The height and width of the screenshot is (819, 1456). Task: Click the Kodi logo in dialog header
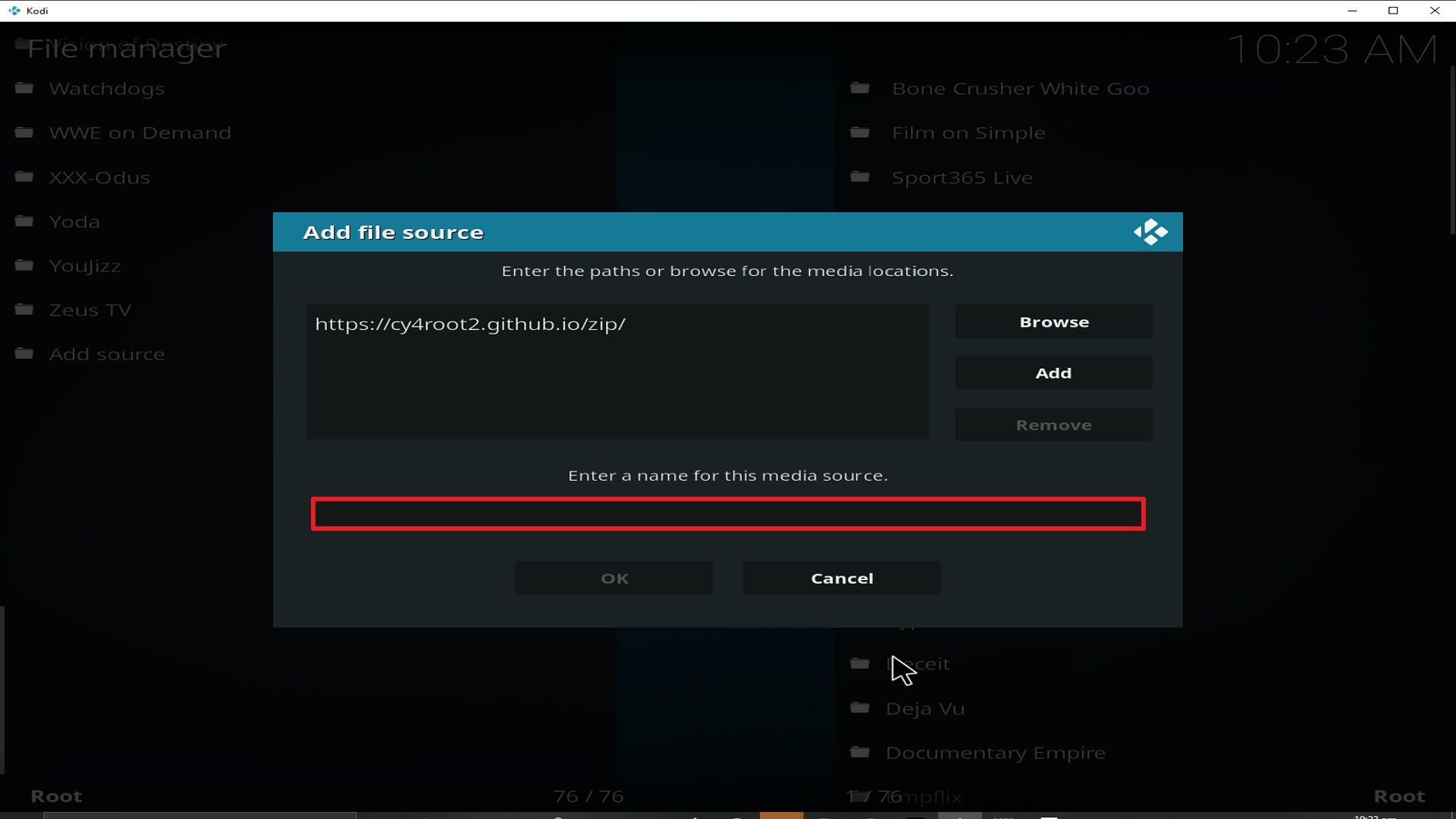click(x=1150, y=232)
